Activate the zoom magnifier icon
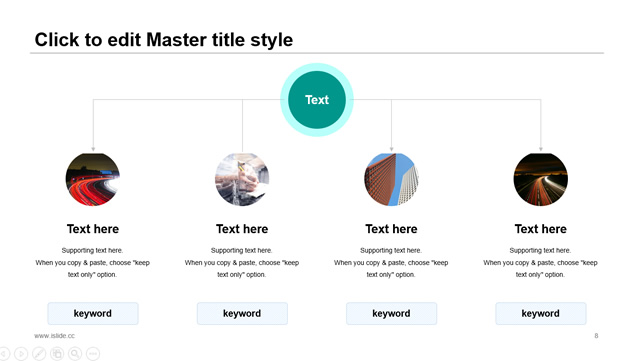This screenshot has height=361, width=635. [x=75, y=353]
